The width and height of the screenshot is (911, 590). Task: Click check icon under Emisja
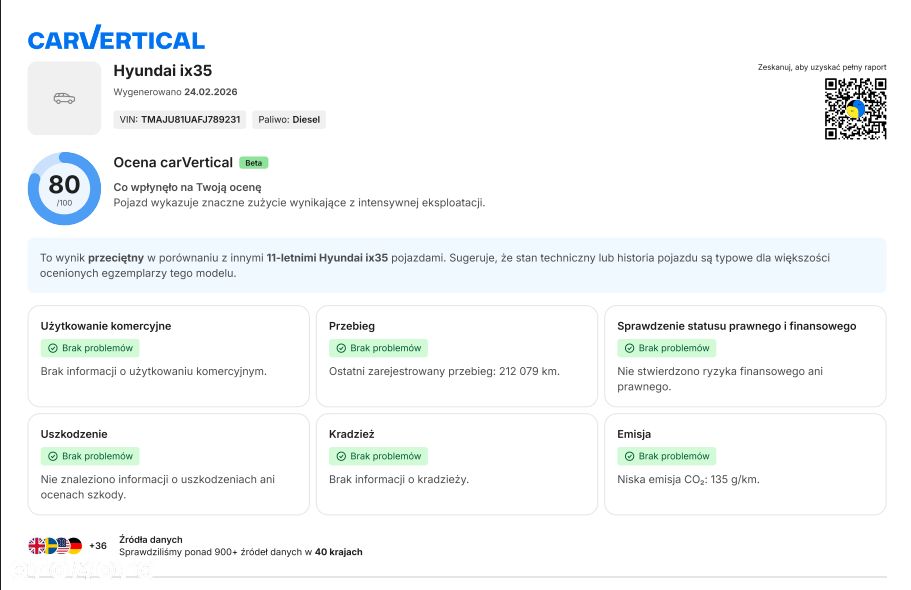[628, 456]
